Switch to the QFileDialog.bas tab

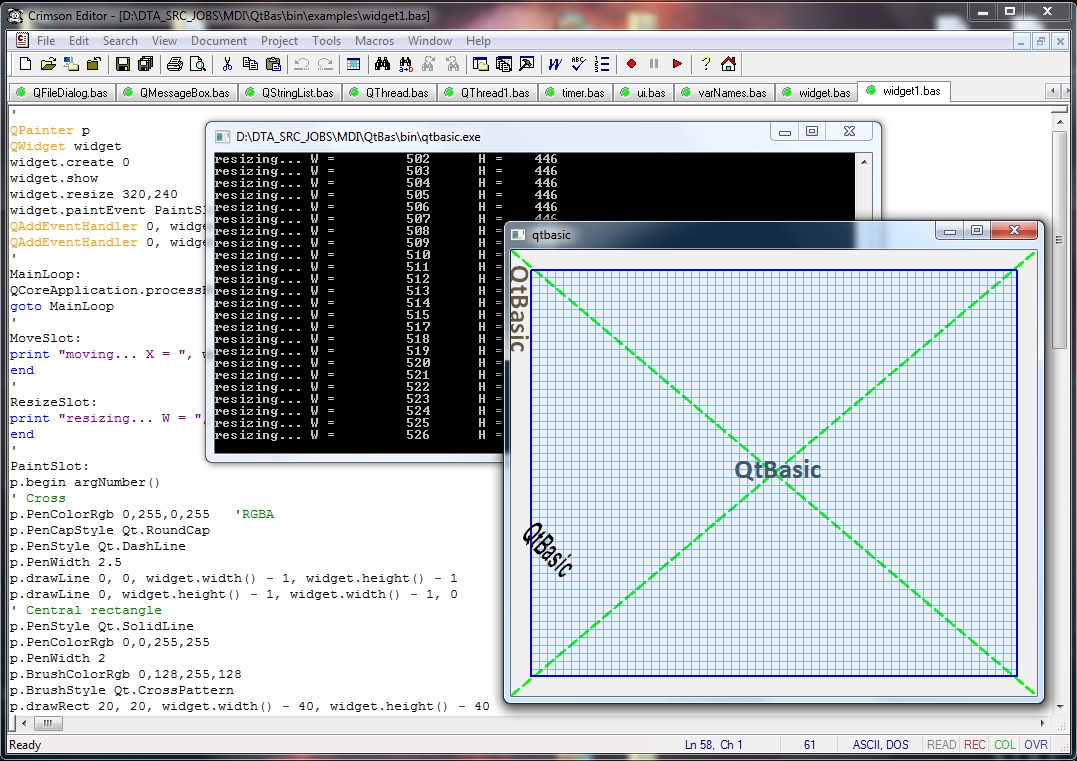(x=62, y=93)
